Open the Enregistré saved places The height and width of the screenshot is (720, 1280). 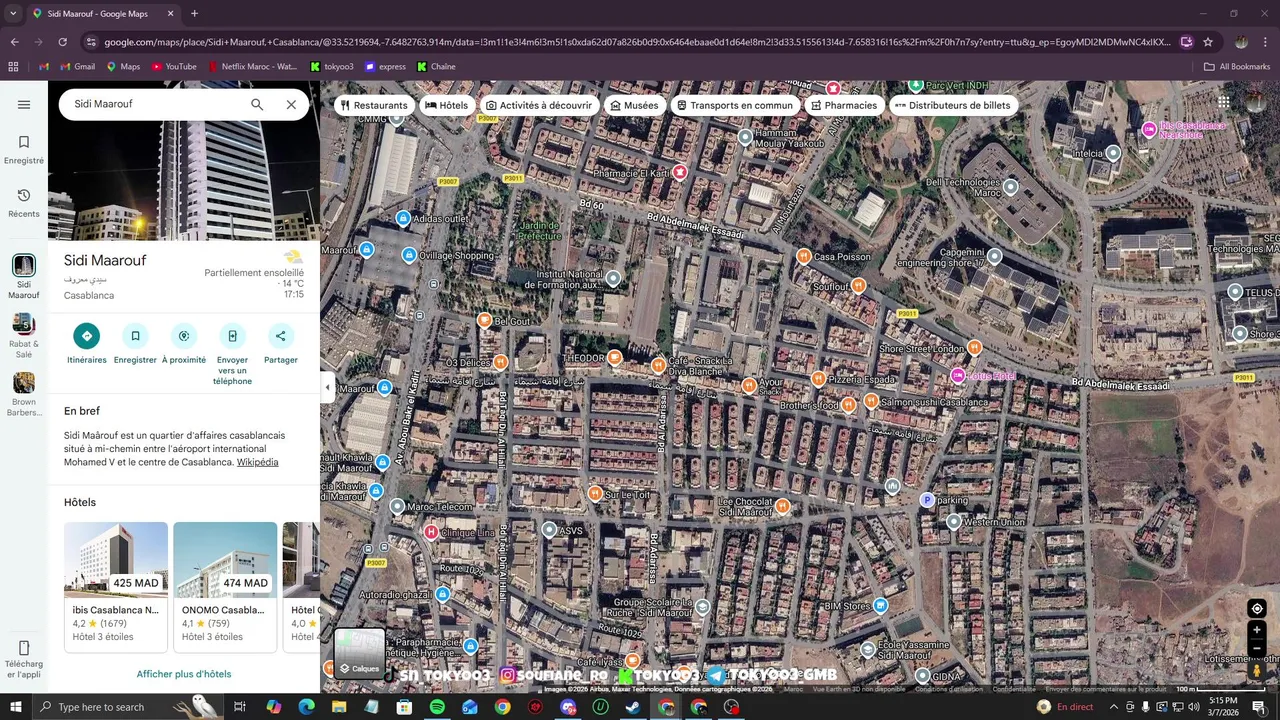pos(24,149)
